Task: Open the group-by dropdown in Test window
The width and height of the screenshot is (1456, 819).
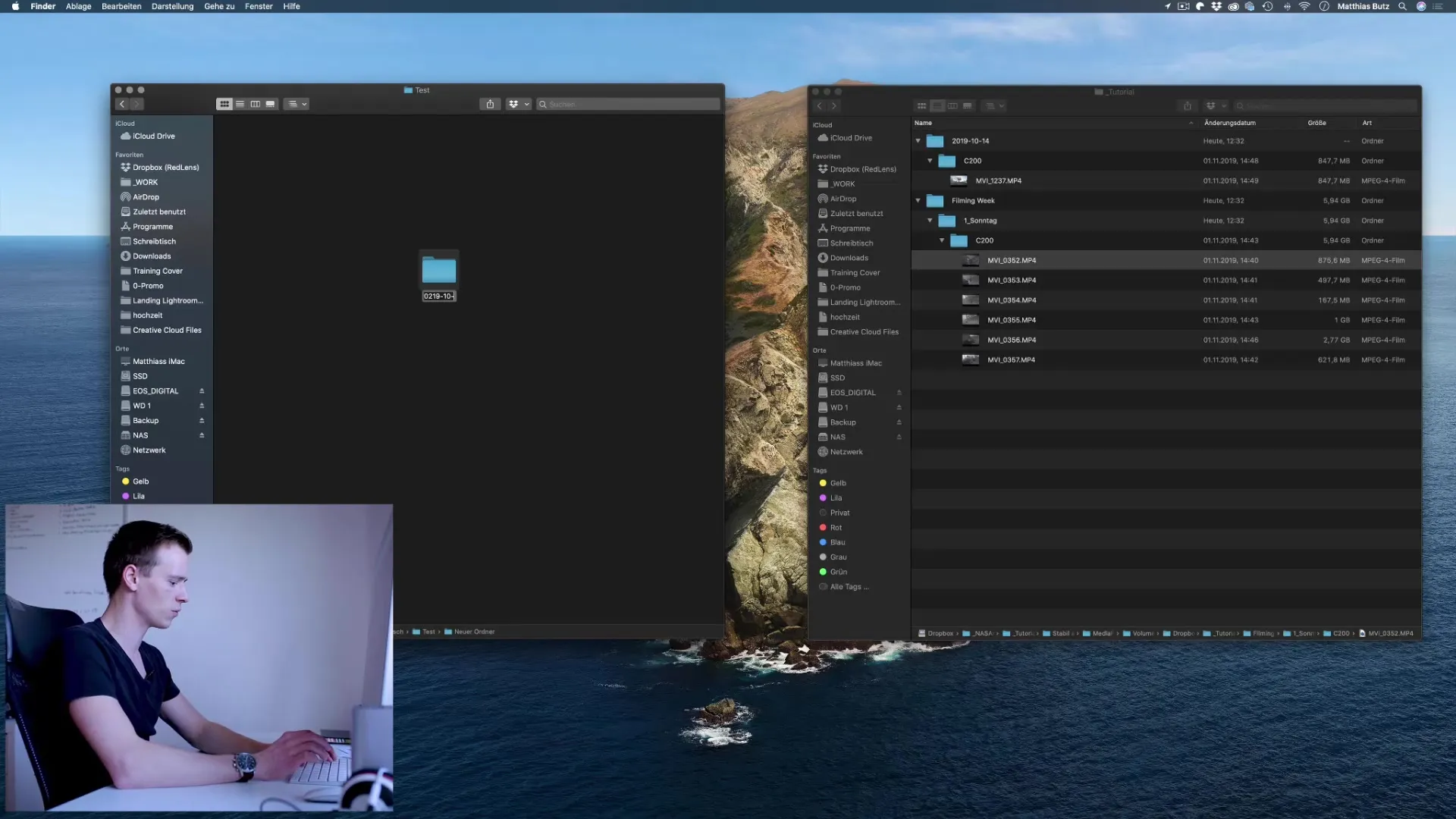Action: pos(297,104)
